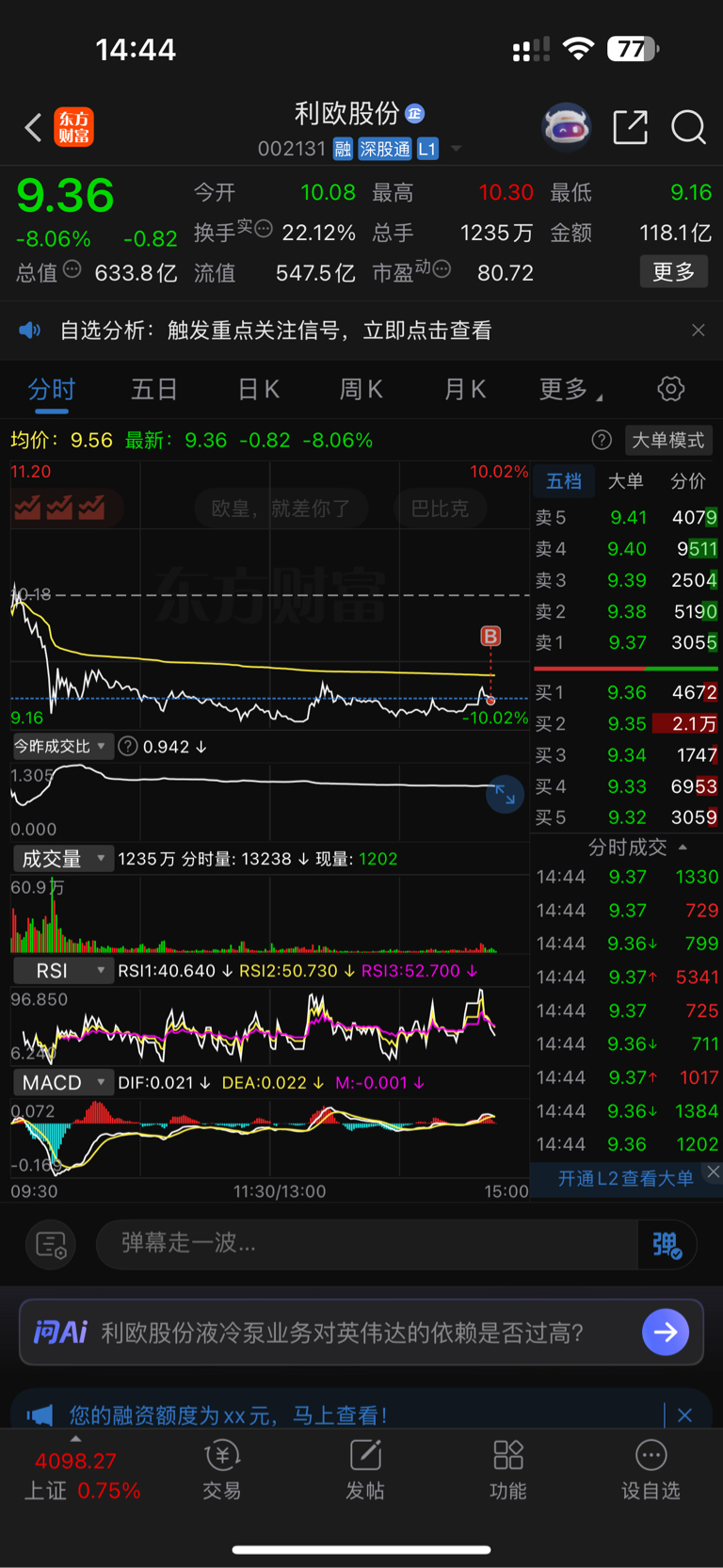
Task: Open the 设自选 watchlist button
Action: point(651,1469)
